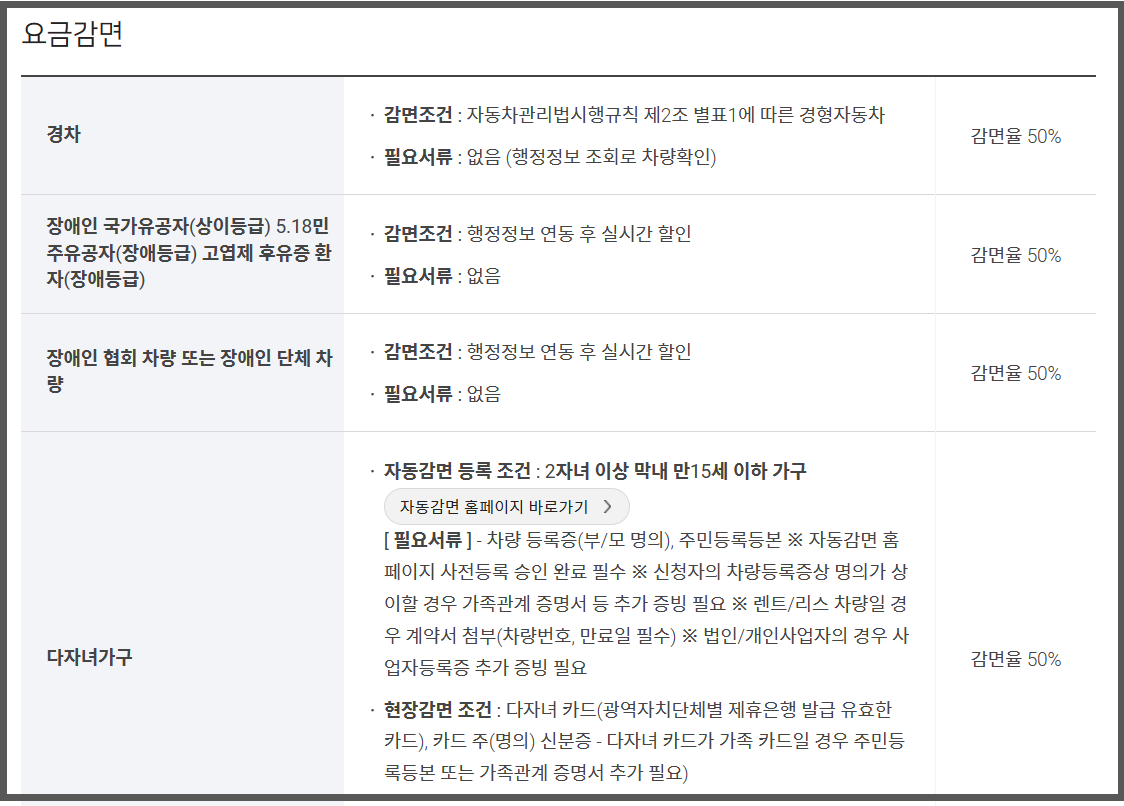This screenshot has width=1124, height=806.
Task: Select 감면율 50% in the 다자녀가구 row
Action: (x=1017, y=660)
